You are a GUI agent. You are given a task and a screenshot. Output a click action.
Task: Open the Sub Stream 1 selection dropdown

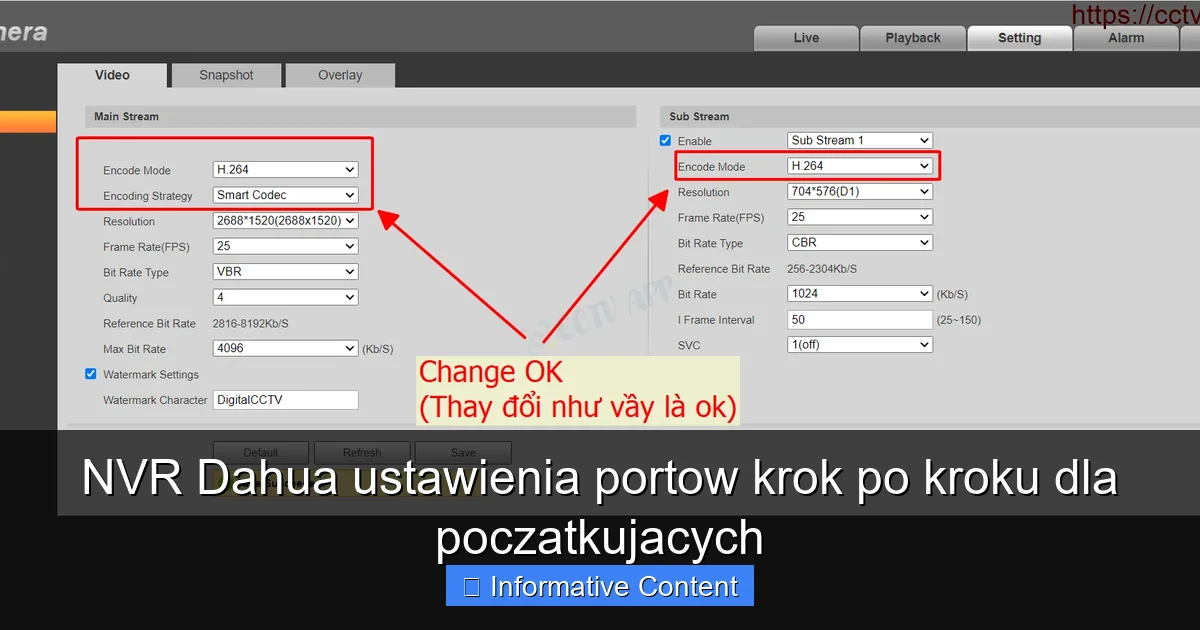(858, 140)
